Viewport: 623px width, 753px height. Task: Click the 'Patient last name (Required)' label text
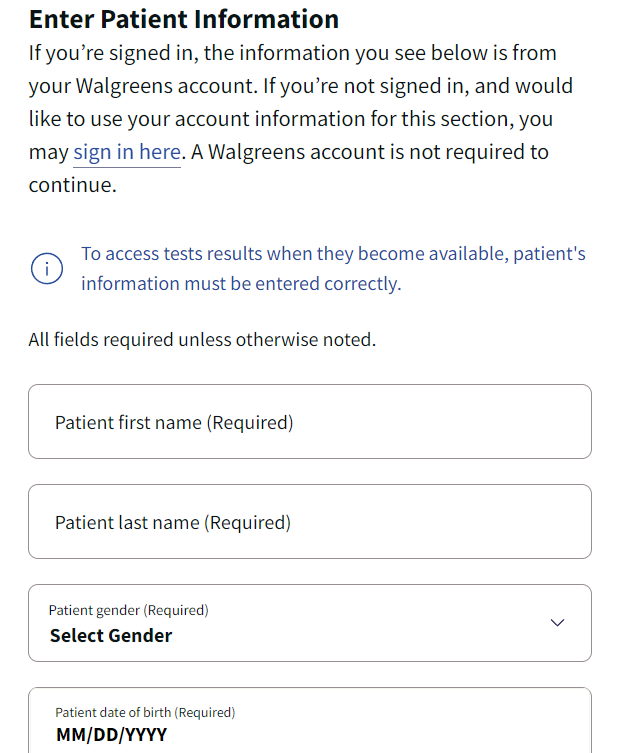coord(173,523)
